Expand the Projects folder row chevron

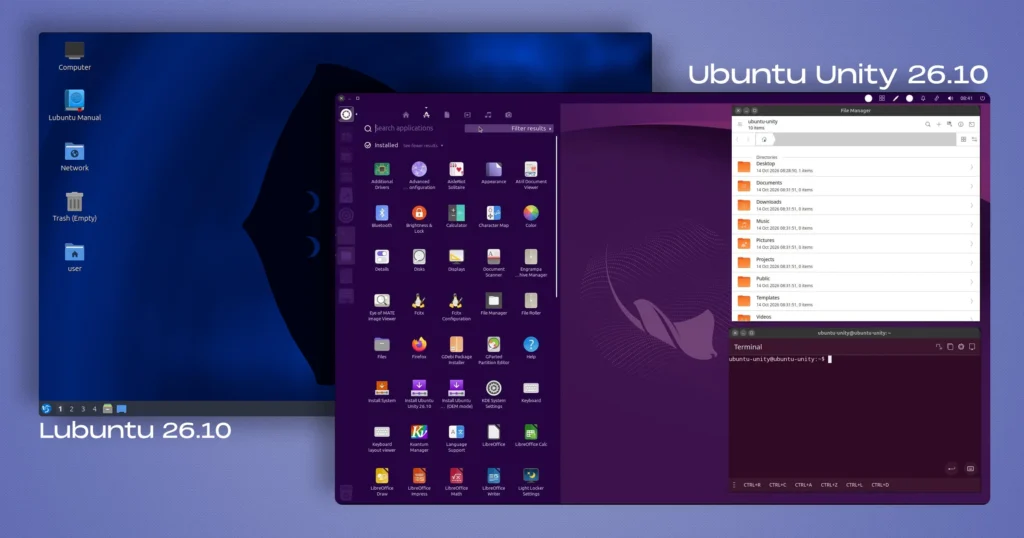[x=972, y=262]
